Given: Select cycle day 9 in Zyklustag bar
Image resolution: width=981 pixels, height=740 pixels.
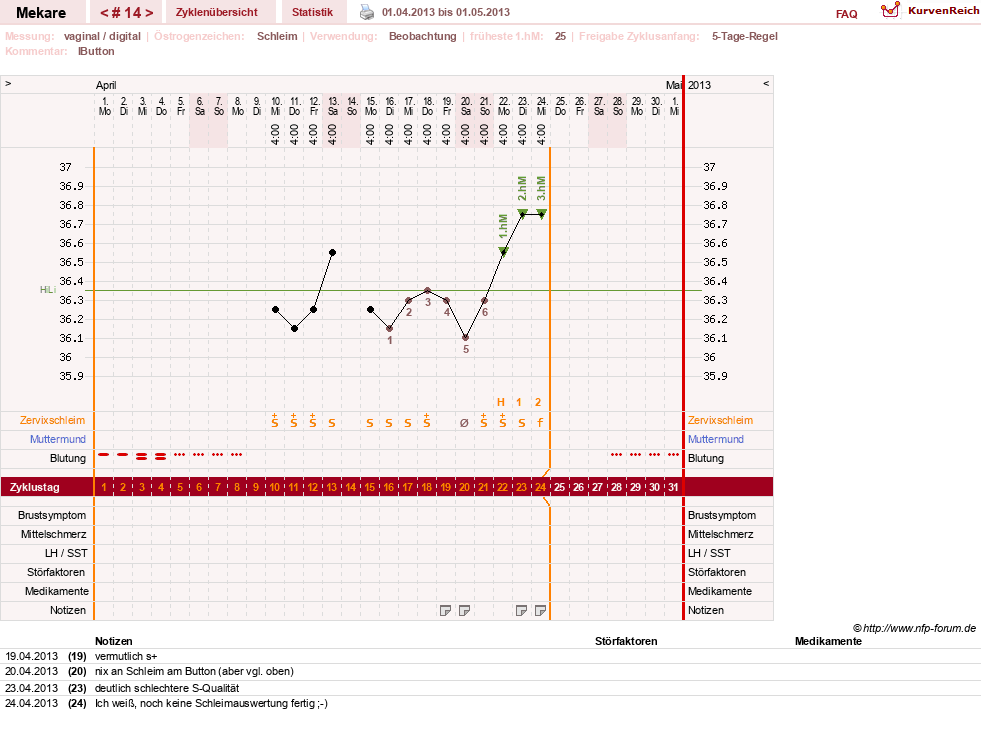Looking at the screenshot, I should click(x=256, y=487).
